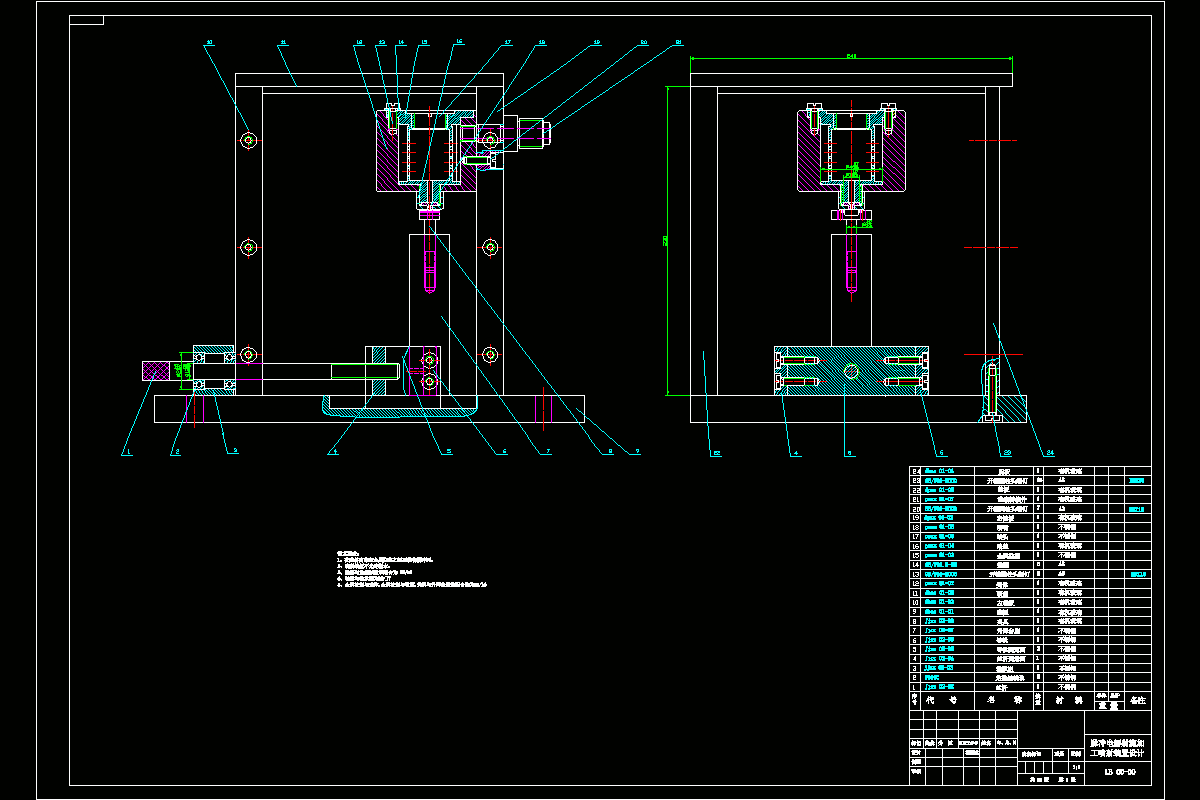Select balloon number 9 under the front view
Viewport: 1200px width, 800px height.
636,452
